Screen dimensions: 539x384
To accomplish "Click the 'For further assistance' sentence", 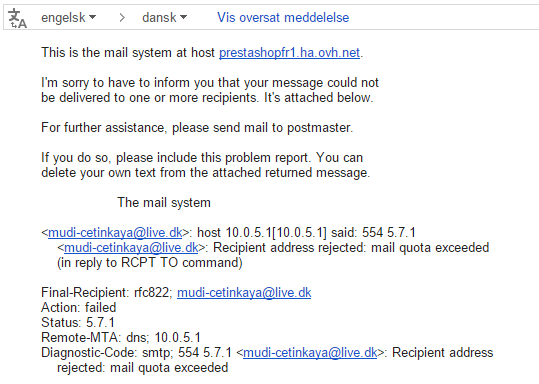I will coord(197,128).
